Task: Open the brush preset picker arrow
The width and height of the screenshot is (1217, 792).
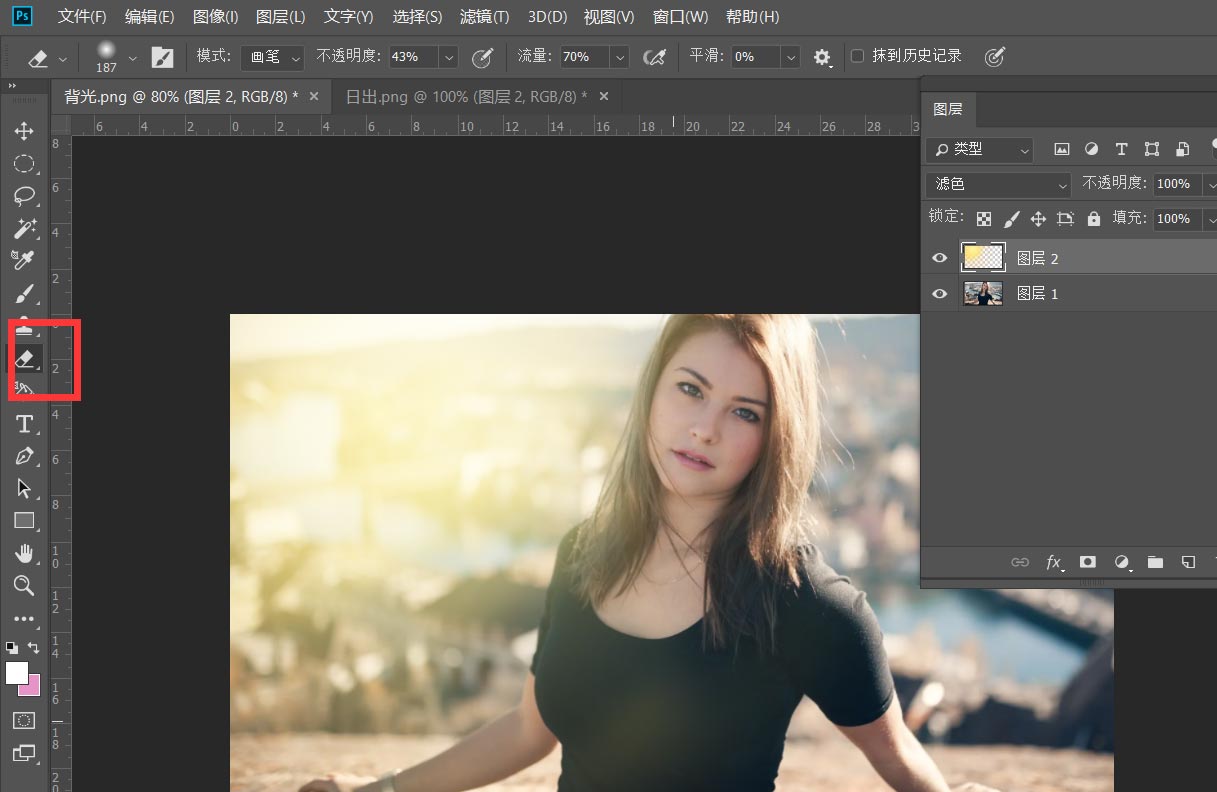Action: [x=132, y=58]
